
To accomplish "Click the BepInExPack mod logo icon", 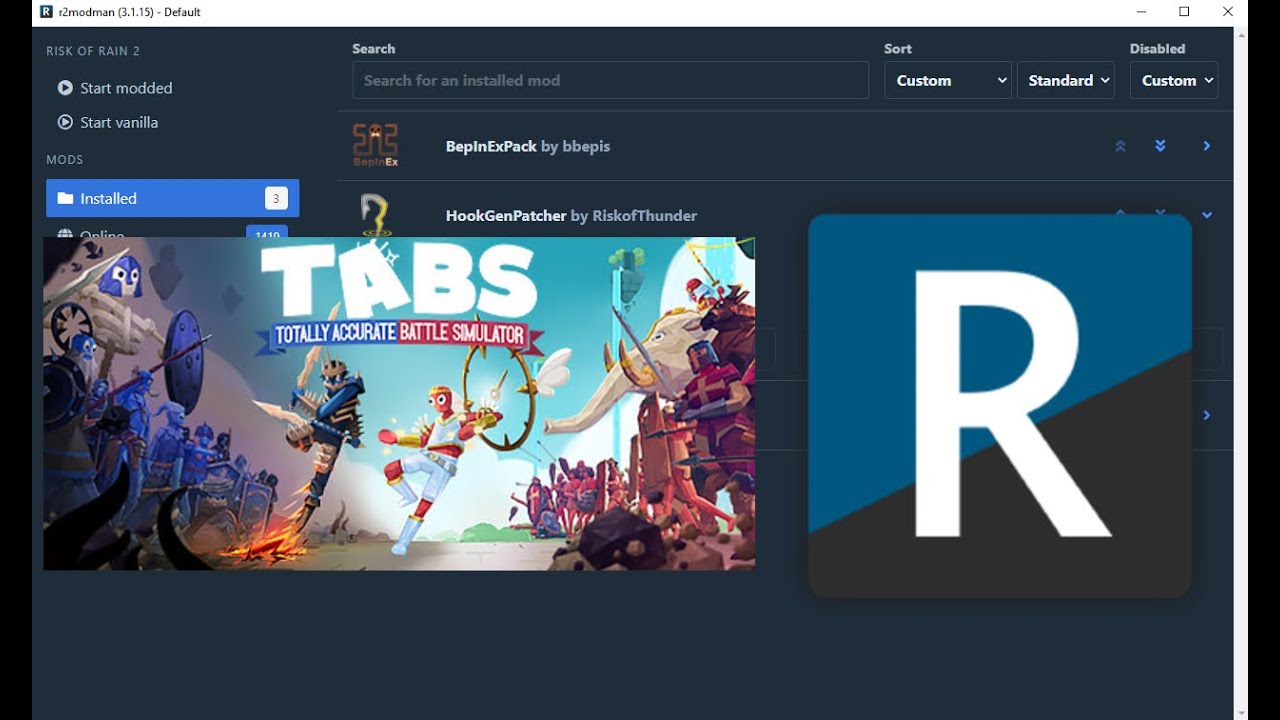I will coord(375,146).
